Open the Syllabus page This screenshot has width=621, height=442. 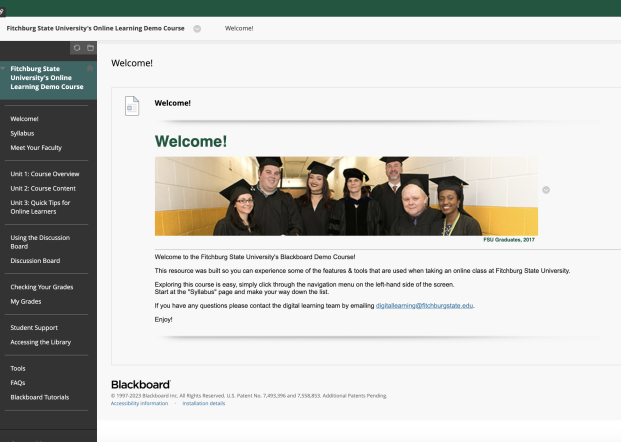click(22, 133)
